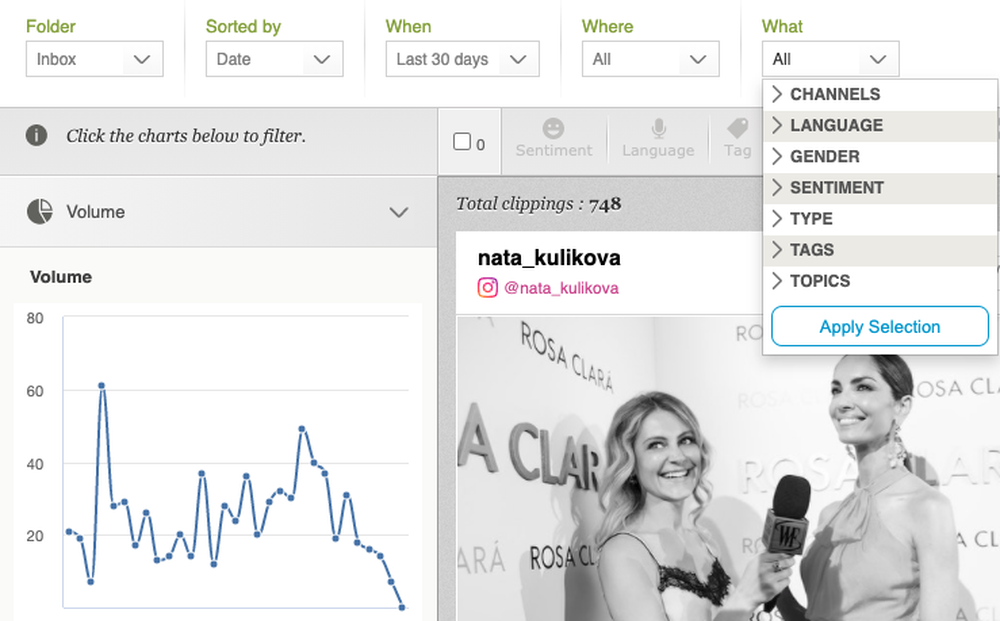Collapse the Volume panel chevron
The image size is (1000, 621).
[399, 212]
